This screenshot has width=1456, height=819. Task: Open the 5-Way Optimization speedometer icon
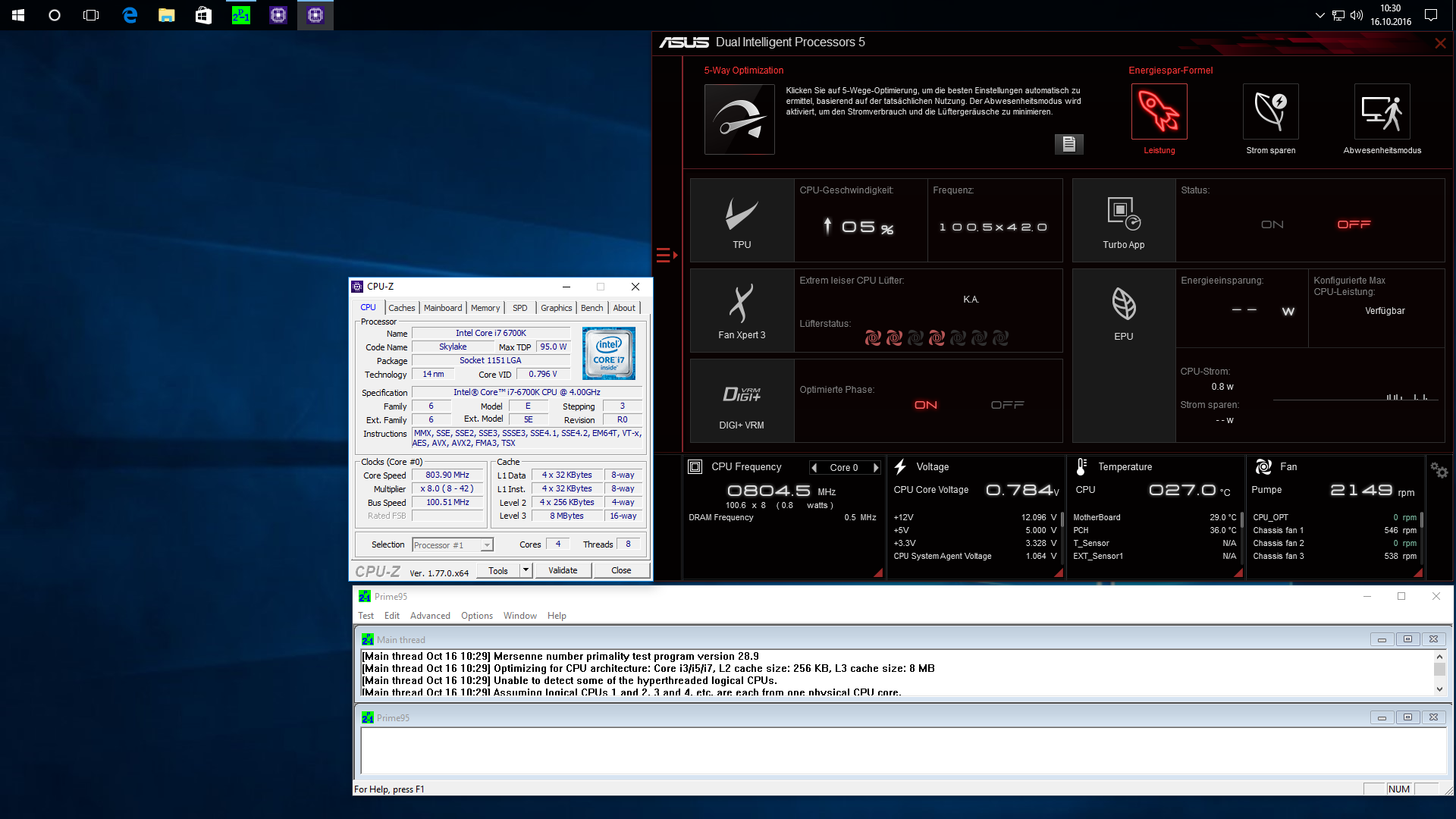click(739, 119)
